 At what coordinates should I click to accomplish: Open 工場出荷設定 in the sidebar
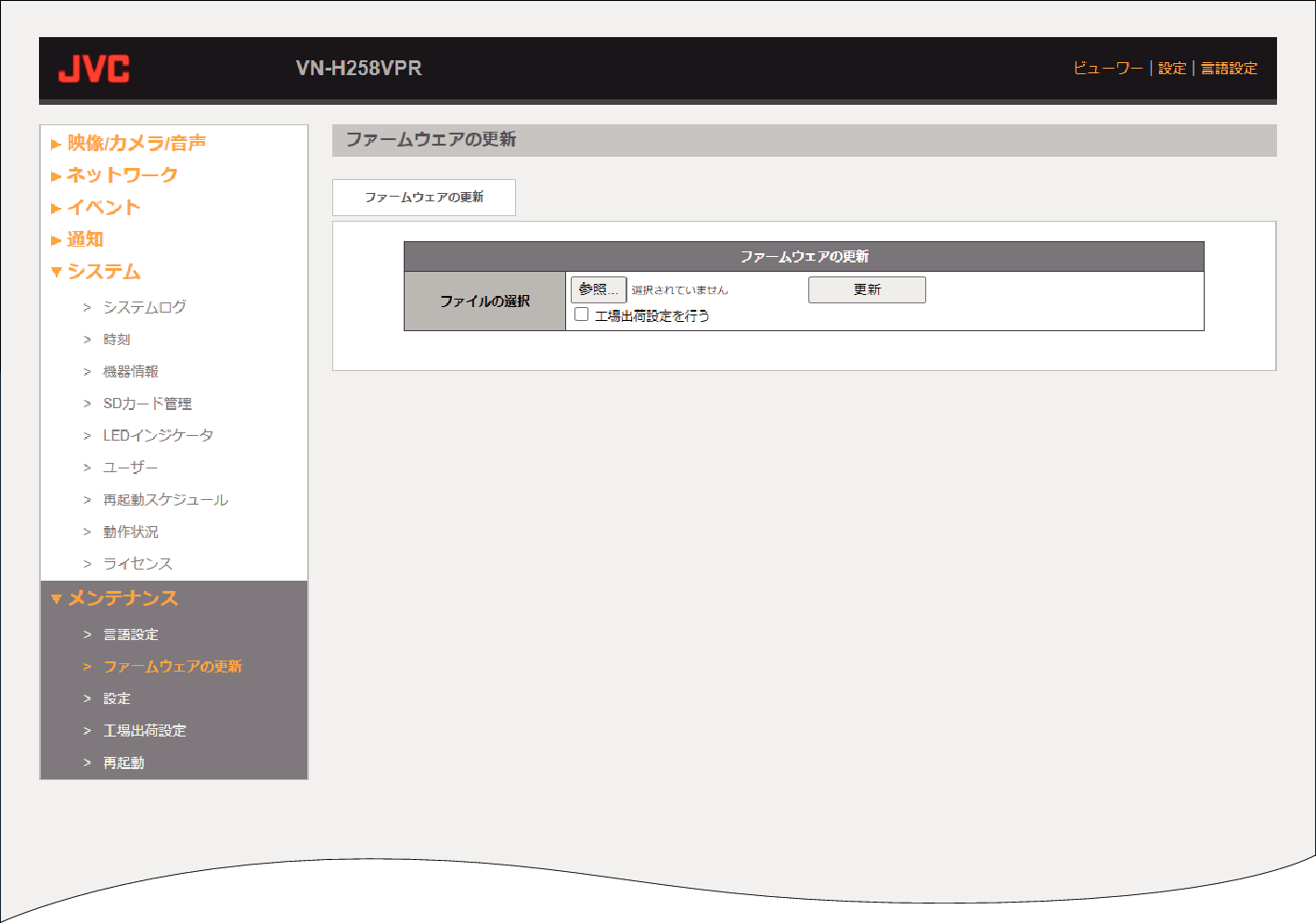coord(145,731)
